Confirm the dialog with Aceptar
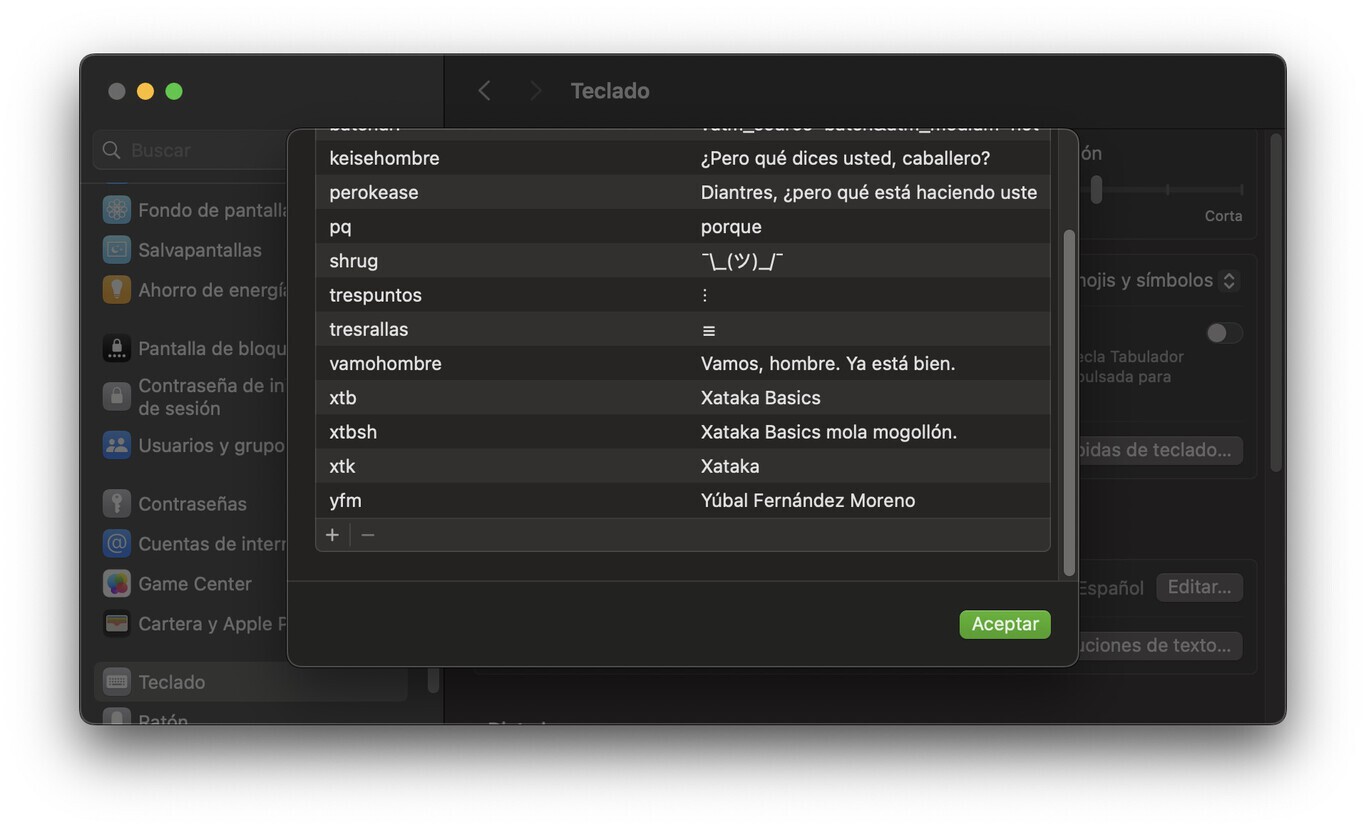1366x830 pixels. click(x=1005, y=624)
